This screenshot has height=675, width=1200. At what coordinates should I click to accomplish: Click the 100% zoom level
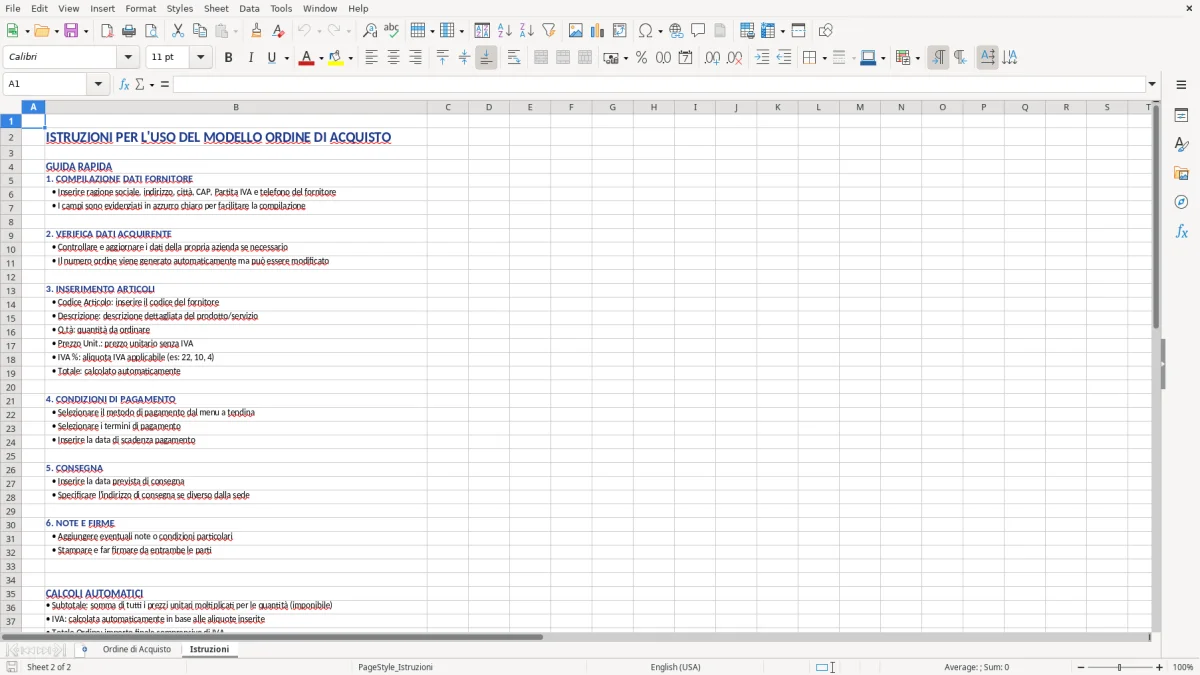pyautogui.click(x=1183, y=667)
